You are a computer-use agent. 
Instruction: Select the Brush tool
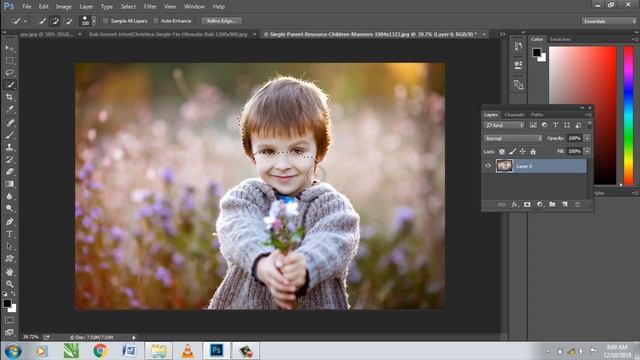9,135
